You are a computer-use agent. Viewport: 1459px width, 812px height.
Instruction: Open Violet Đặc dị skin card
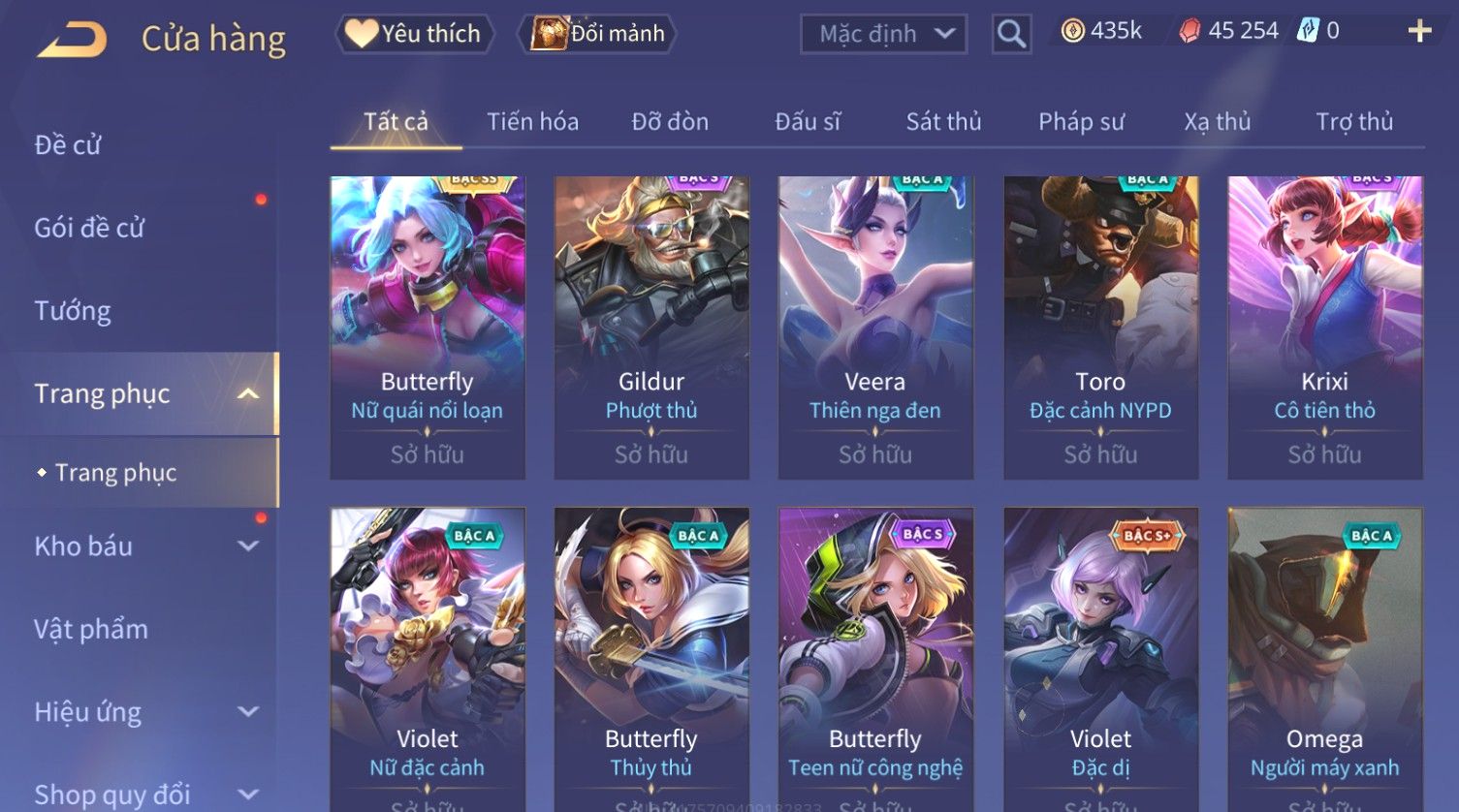coord(1100,659)
